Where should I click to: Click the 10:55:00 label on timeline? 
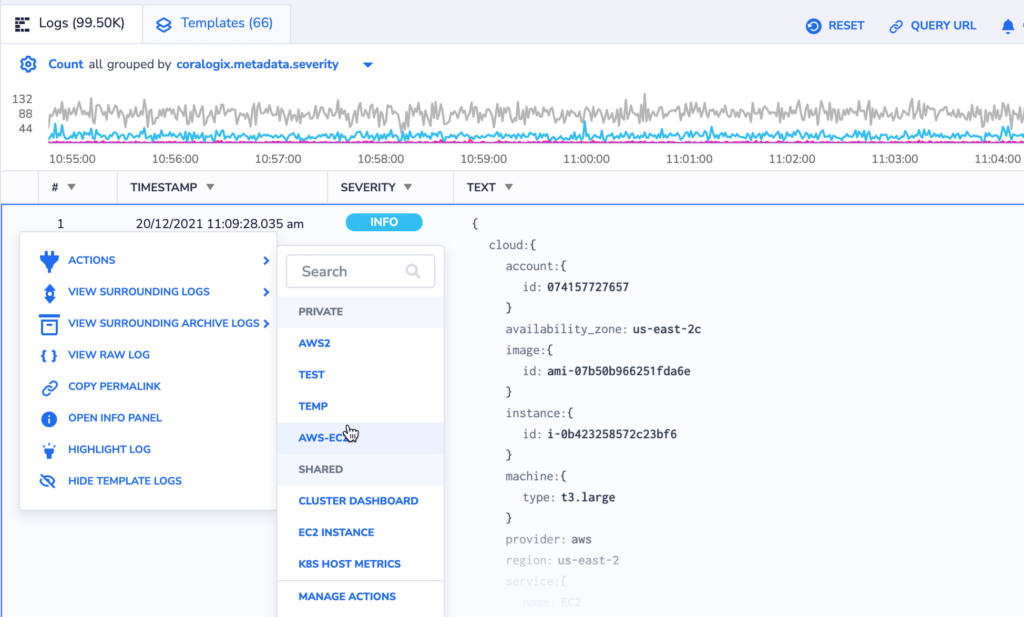(72, 159)
